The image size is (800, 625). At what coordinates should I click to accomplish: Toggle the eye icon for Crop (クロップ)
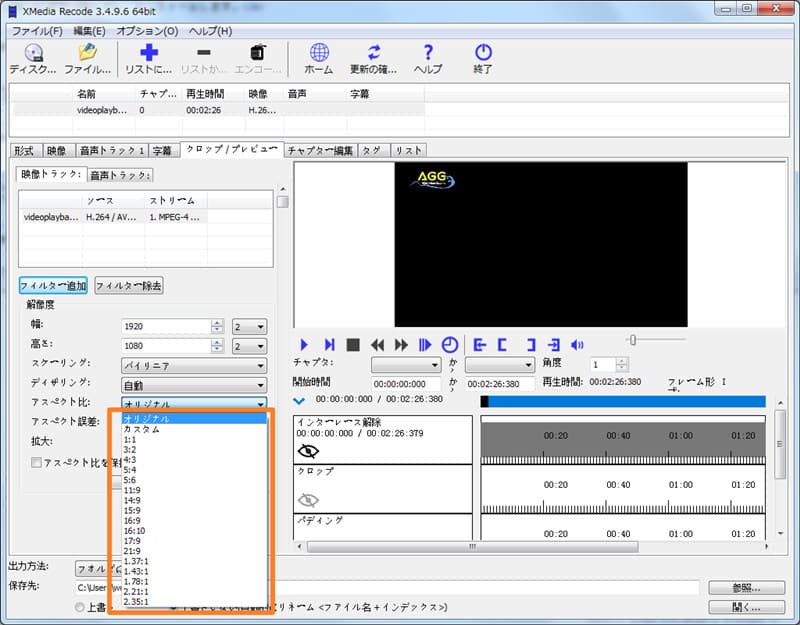coord(307,499)
